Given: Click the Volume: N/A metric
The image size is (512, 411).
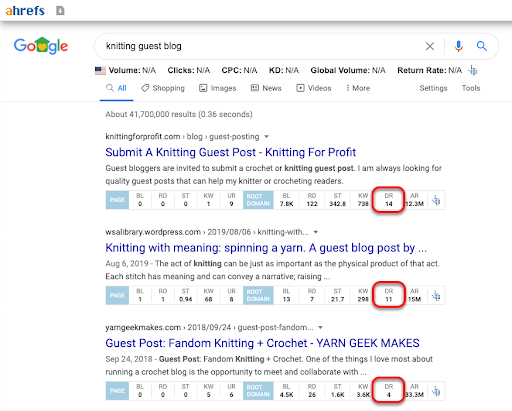Looking at the screenshot, I should (x=132, y=70).
